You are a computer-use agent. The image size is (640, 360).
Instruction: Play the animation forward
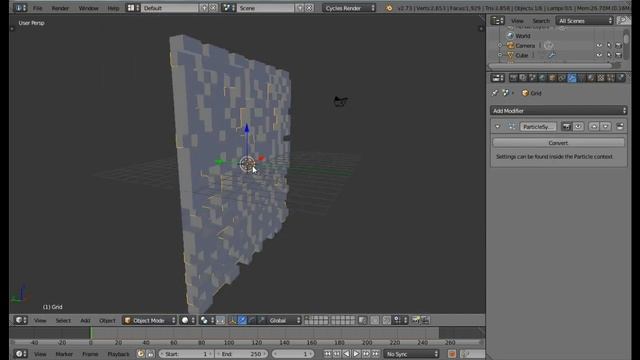[x=356, y=354]
